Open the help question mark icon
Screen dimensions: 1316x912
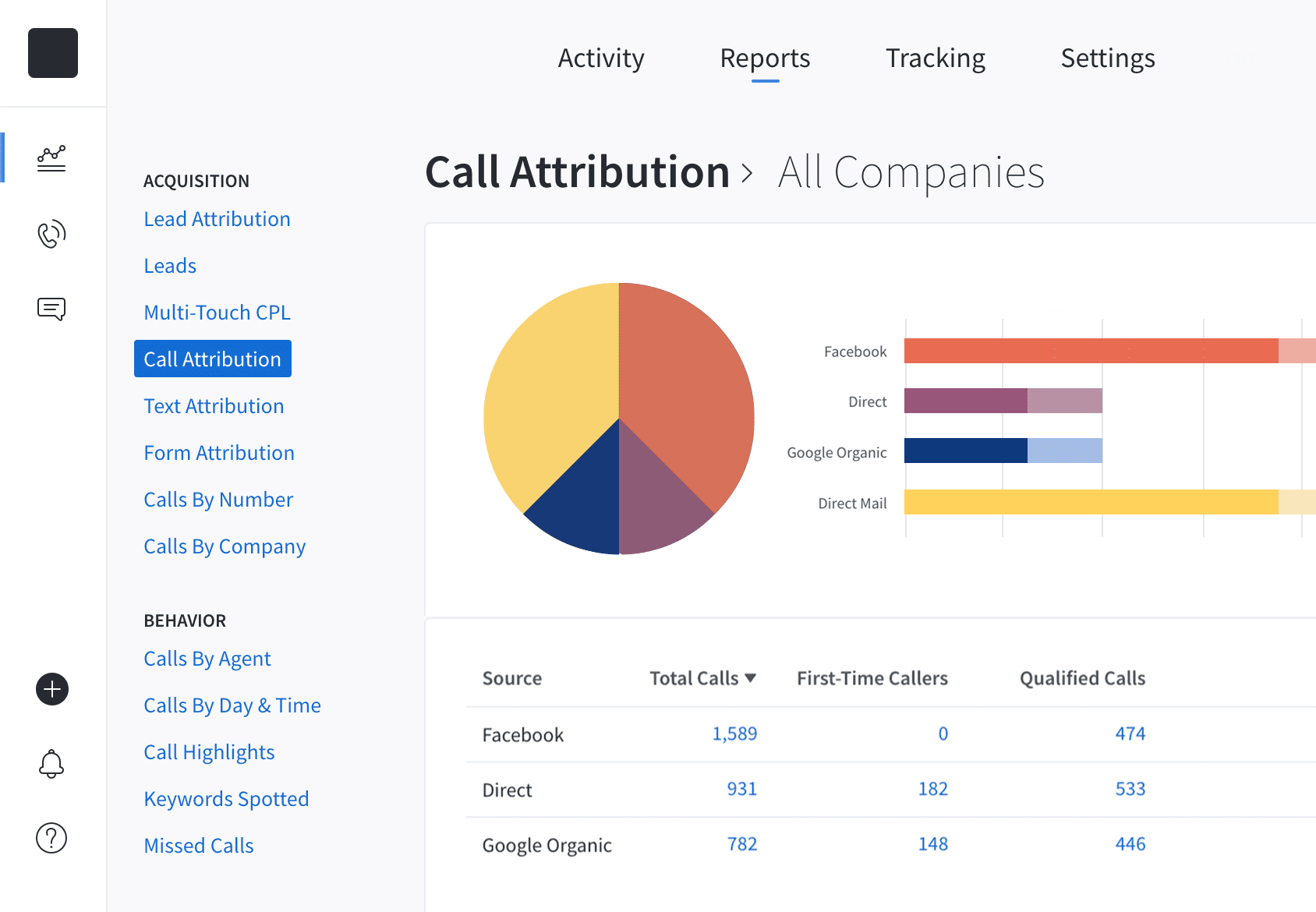(x=51, y=838)
